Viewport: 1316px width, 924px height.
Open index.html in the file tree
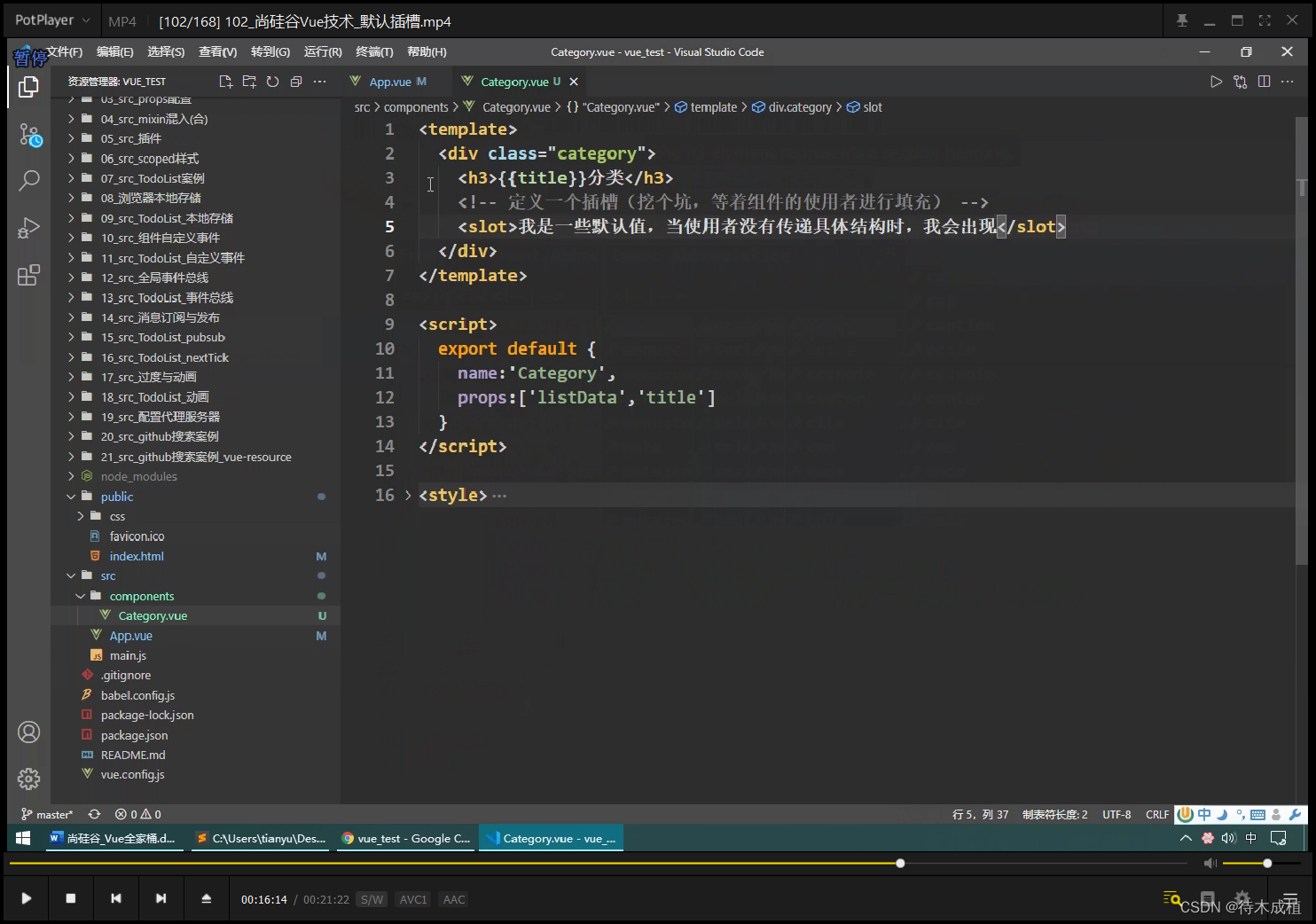coord(137,556)
